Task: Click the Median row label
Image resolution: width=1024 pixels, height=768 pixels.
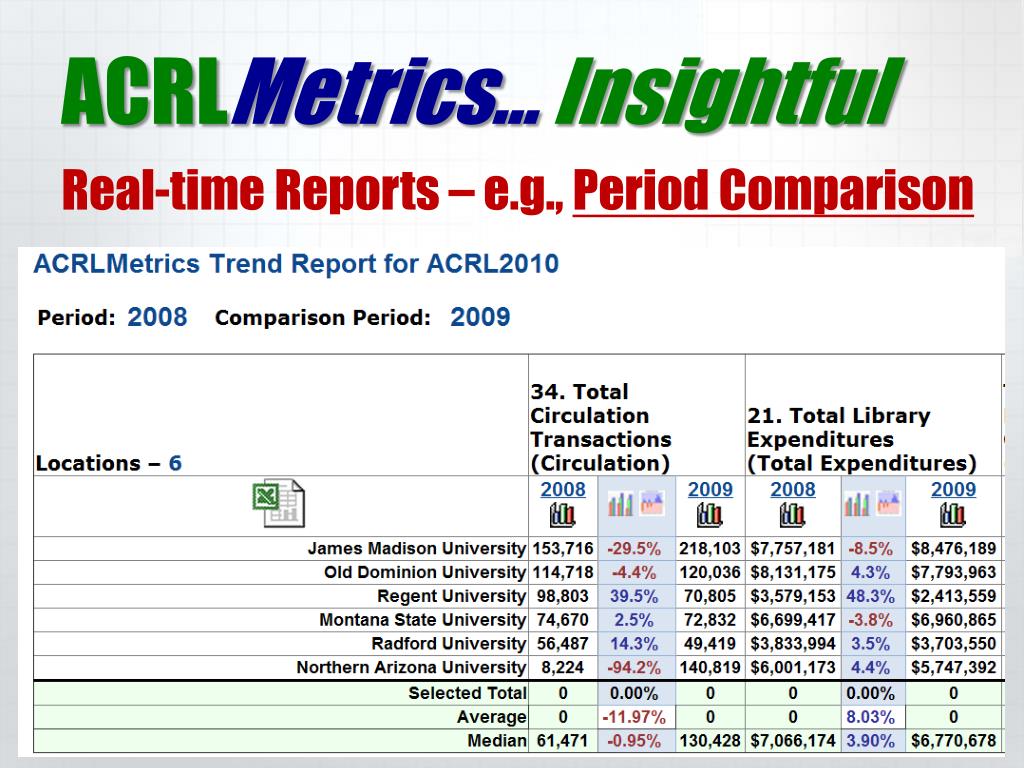Action: tap(497, 741)
